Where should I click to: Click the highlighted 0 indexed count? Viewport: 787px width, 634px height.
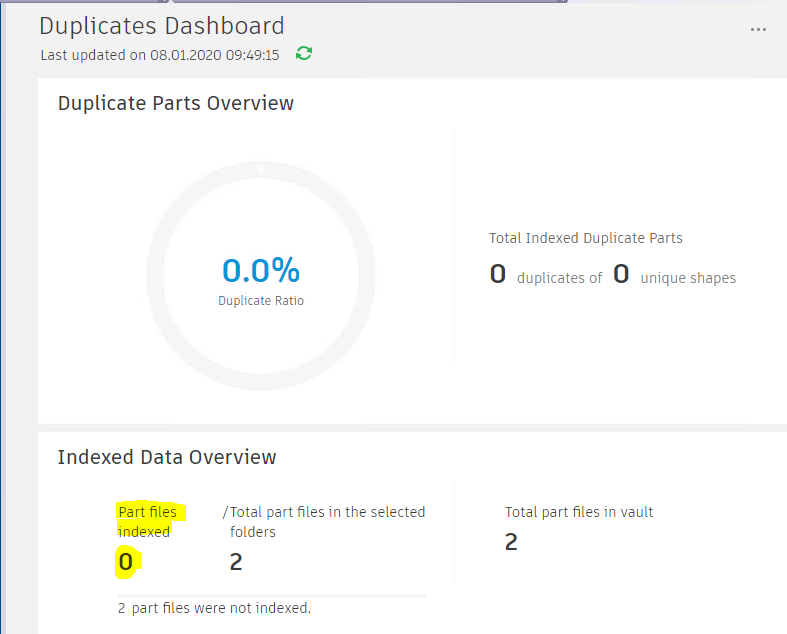(125, 562)
